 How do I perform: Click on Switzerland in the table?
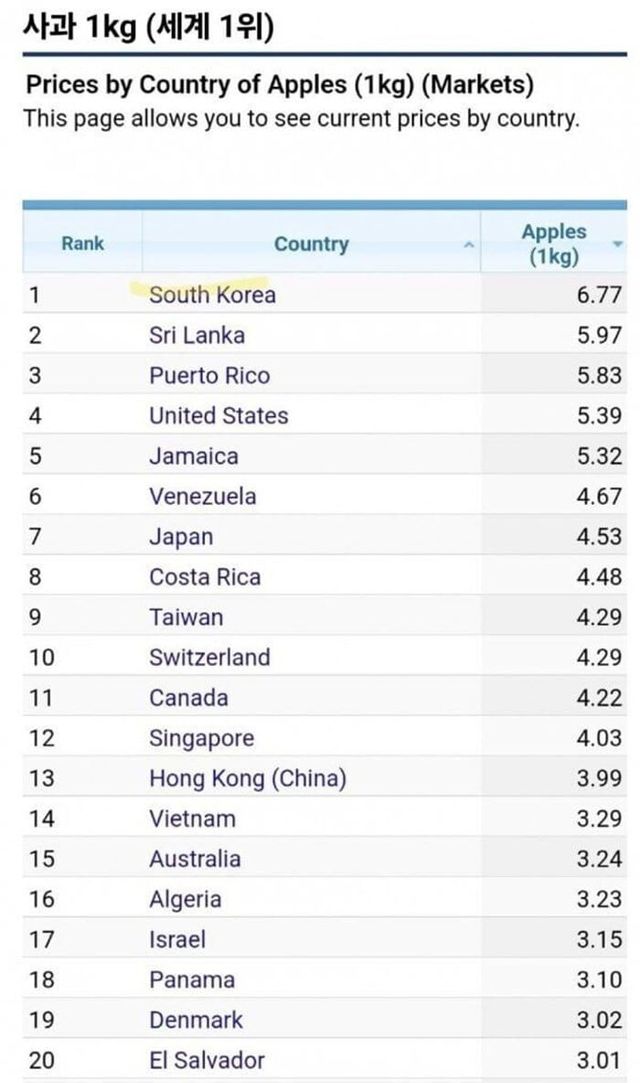[209, 657]
